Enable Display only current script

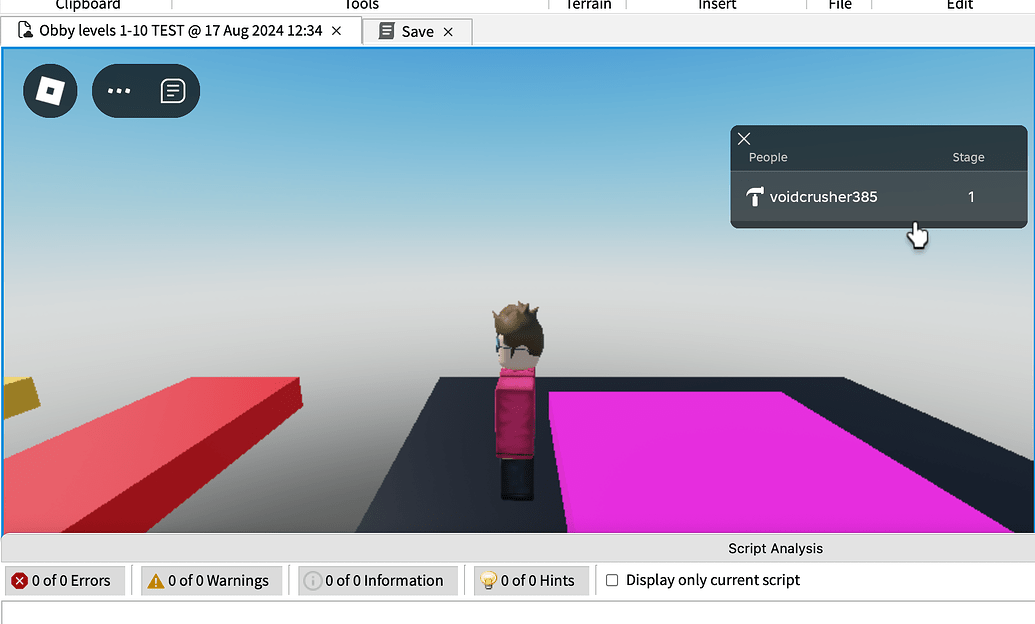coord(612,580)
